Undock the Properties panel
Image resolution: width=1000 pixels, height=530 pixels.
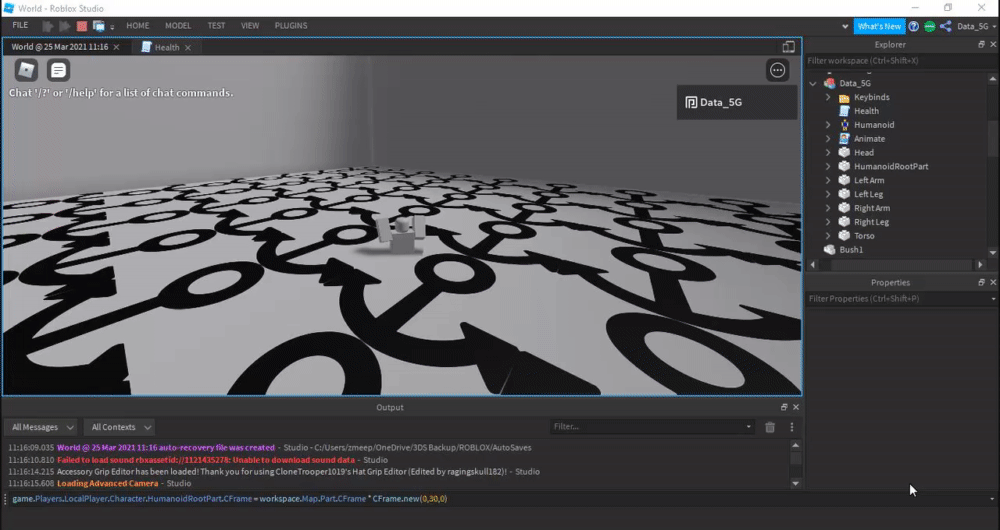982,282
